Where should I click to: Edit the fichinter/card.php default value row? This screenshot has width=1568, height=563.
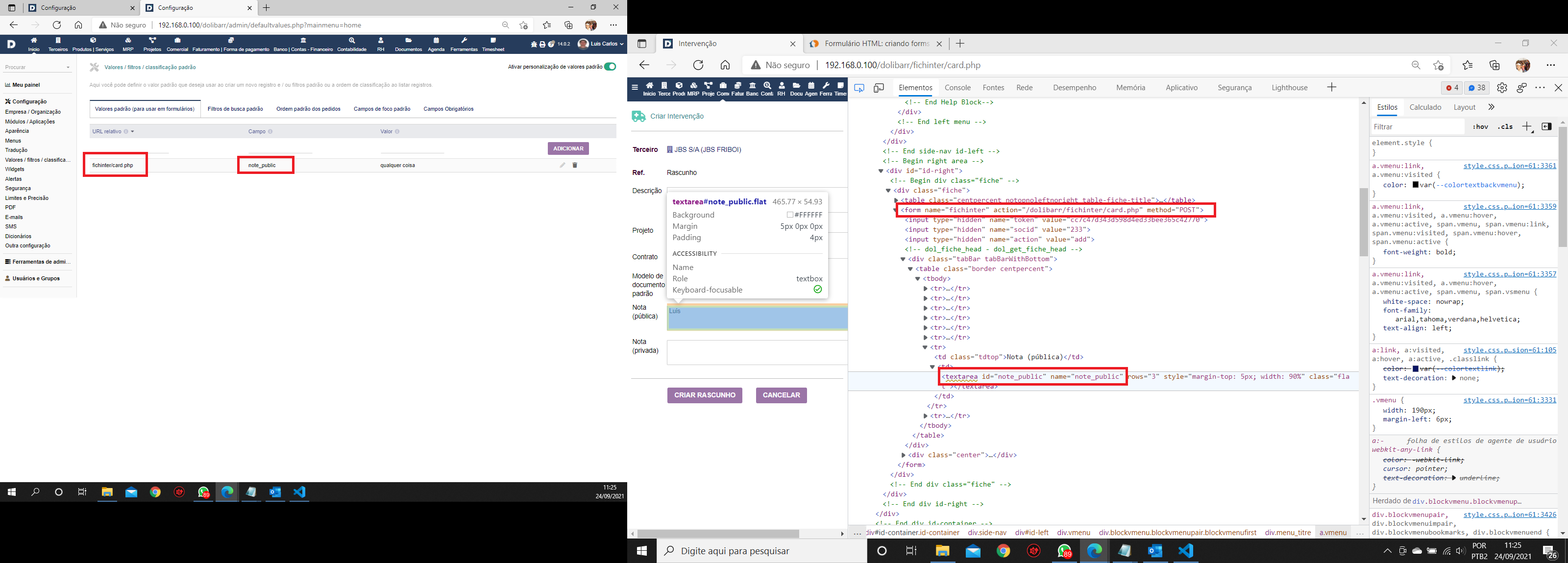(563, 165)
